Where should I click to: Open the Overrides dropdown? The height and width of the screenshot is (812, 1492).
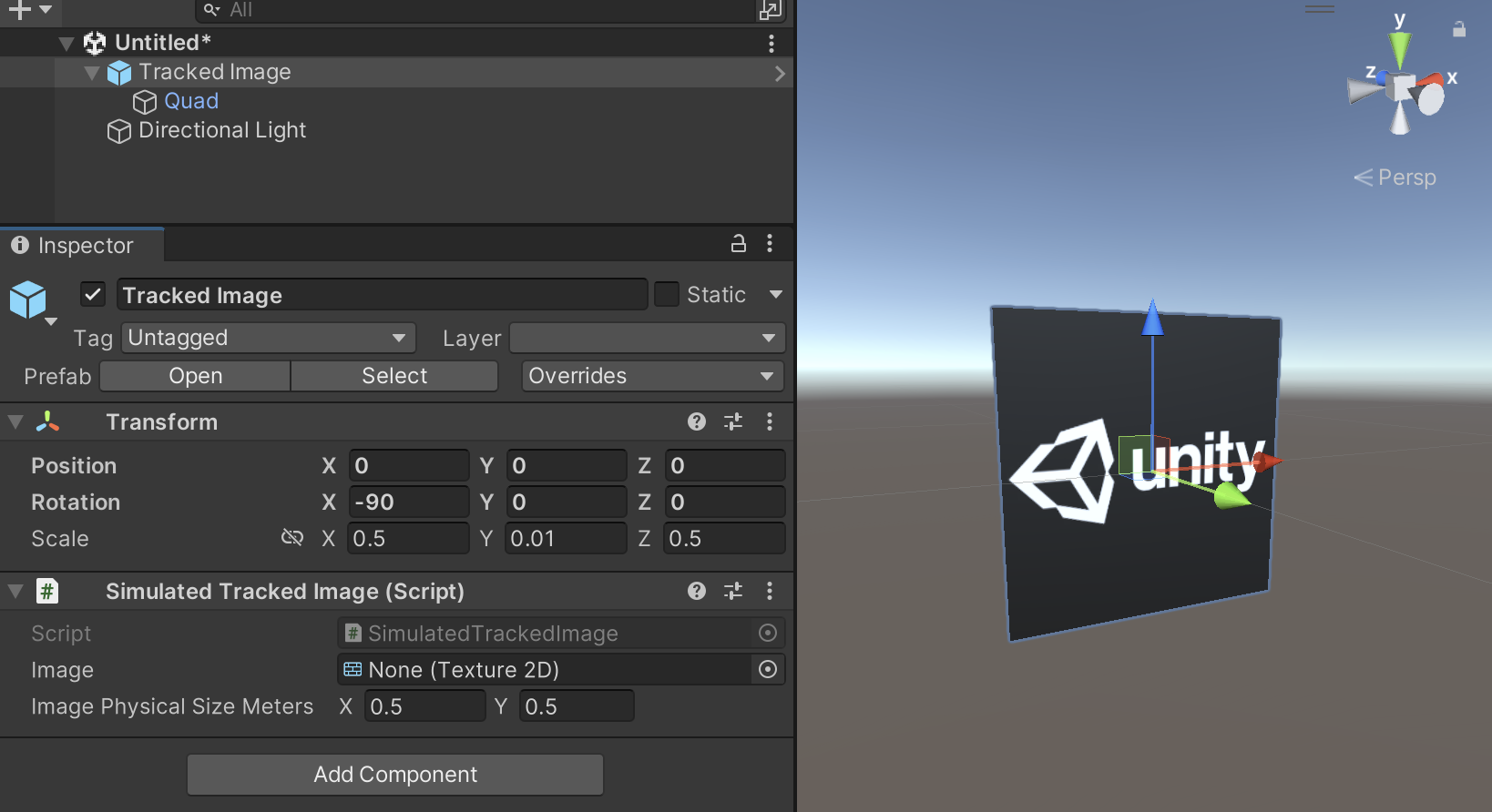(x=652, y=376)
